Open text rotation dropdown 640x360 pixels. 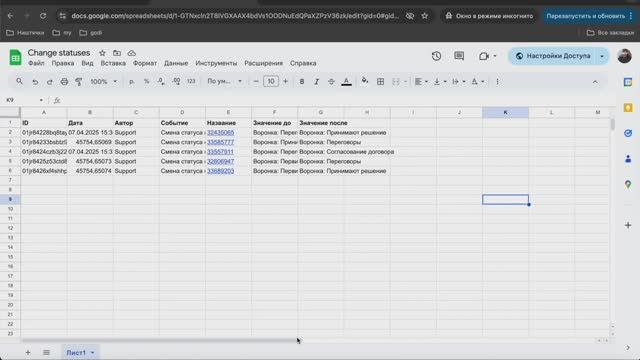[x=477, y=82]
